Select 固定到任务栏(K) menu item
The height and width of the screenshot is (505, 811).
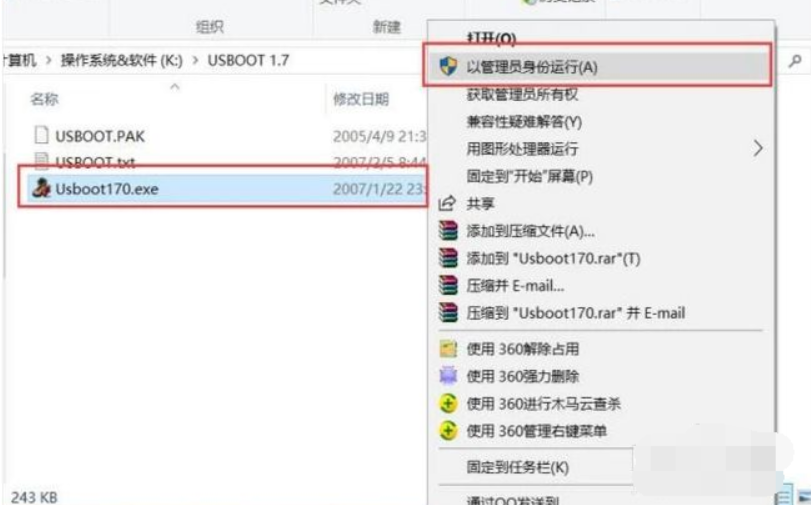click(x=518, y=467)
